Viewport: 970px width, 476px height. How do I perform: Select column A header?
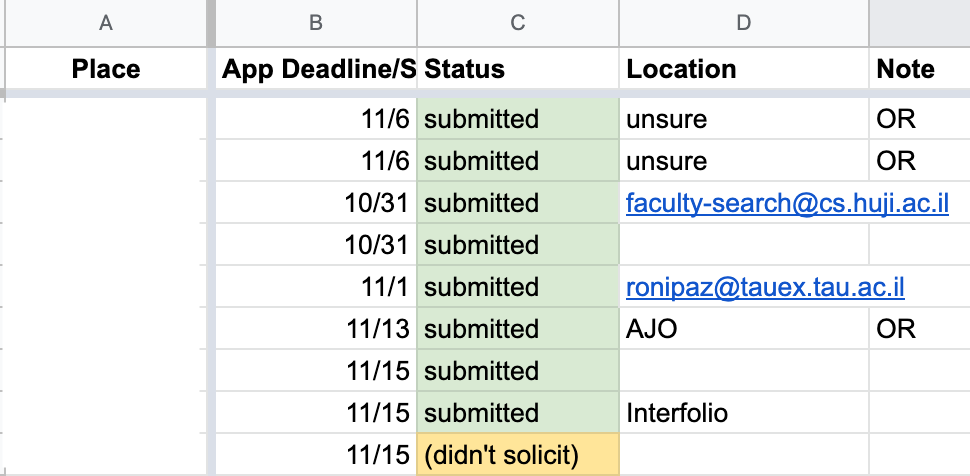click(x=106, y=23)
